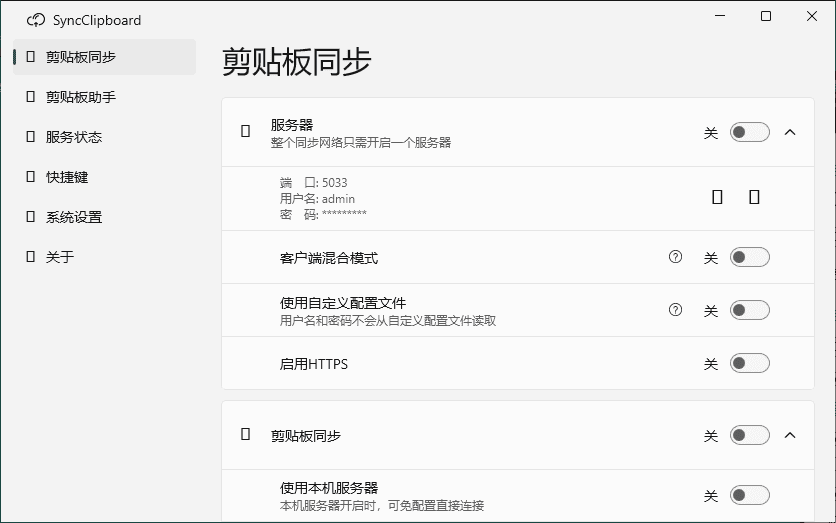Maximize the SyncClipboard window
This screenshot has width=836, height=523.
tap(766, 16)
